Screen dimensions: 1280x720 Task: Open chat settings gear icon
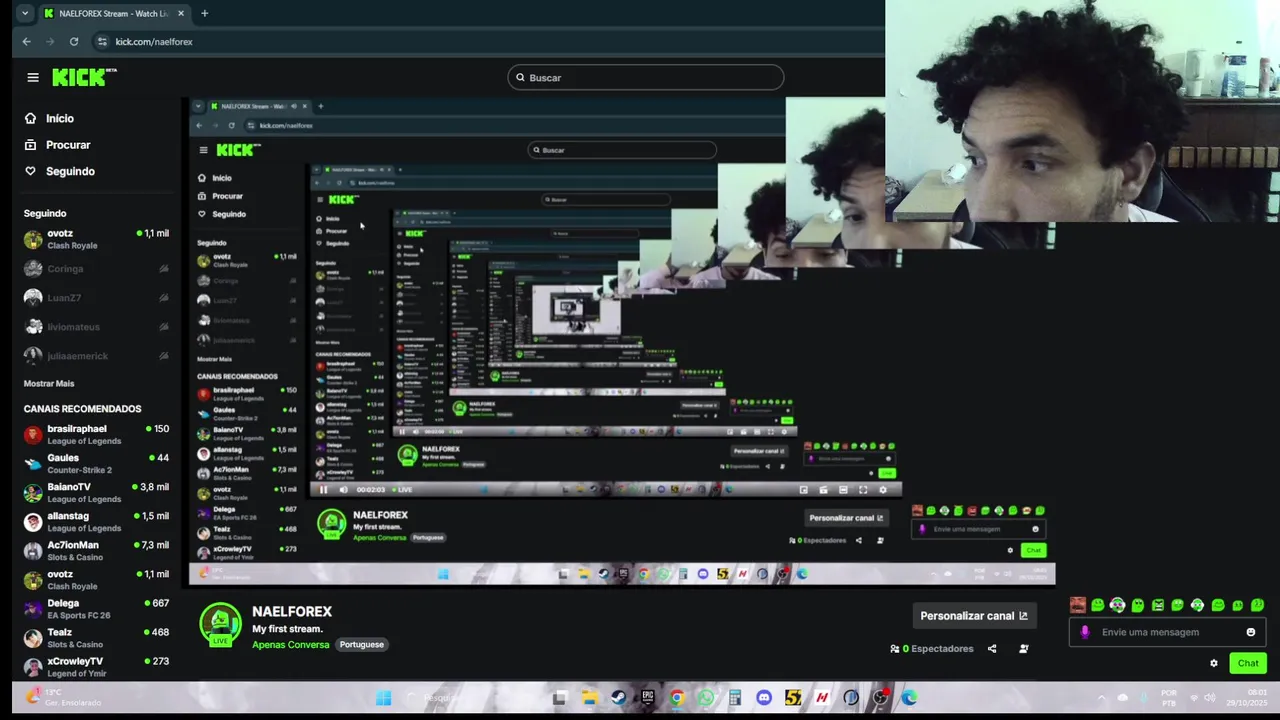(1214, 663)
